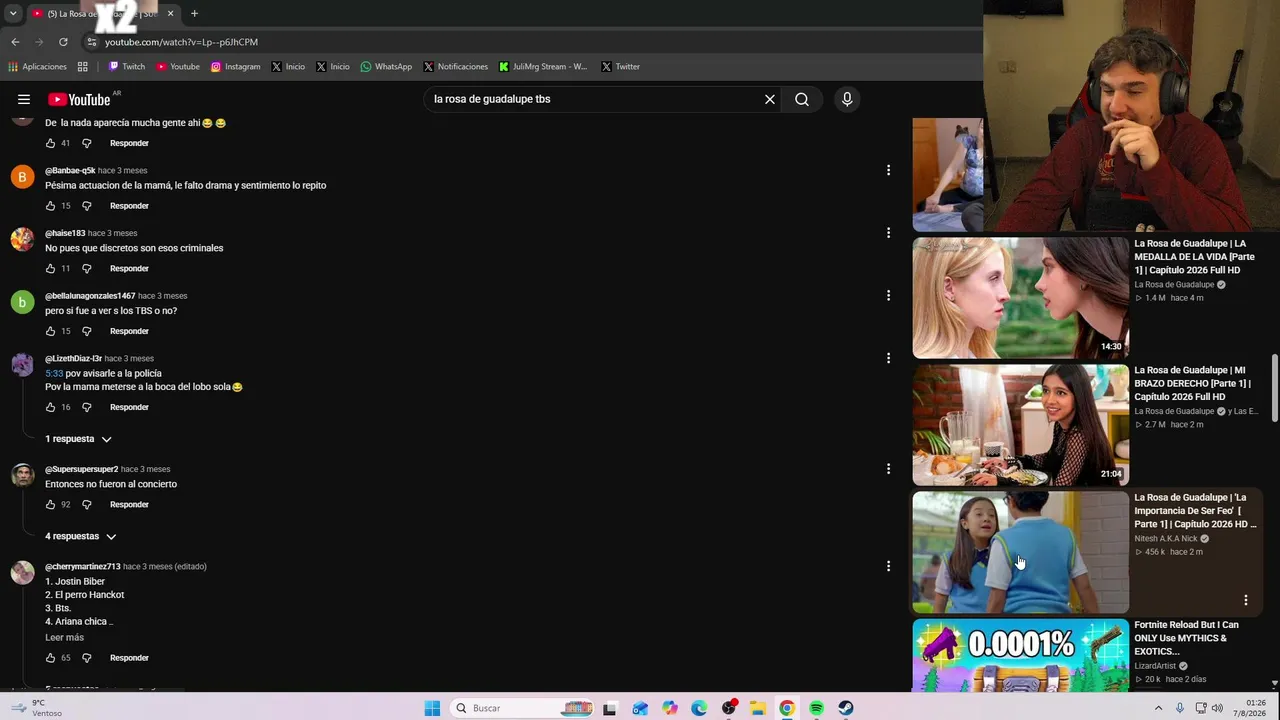Viewport: 1280px width, 720px height.
Task: Open options menu for @cherrymartinez713's comment
Action: point(888,566)
